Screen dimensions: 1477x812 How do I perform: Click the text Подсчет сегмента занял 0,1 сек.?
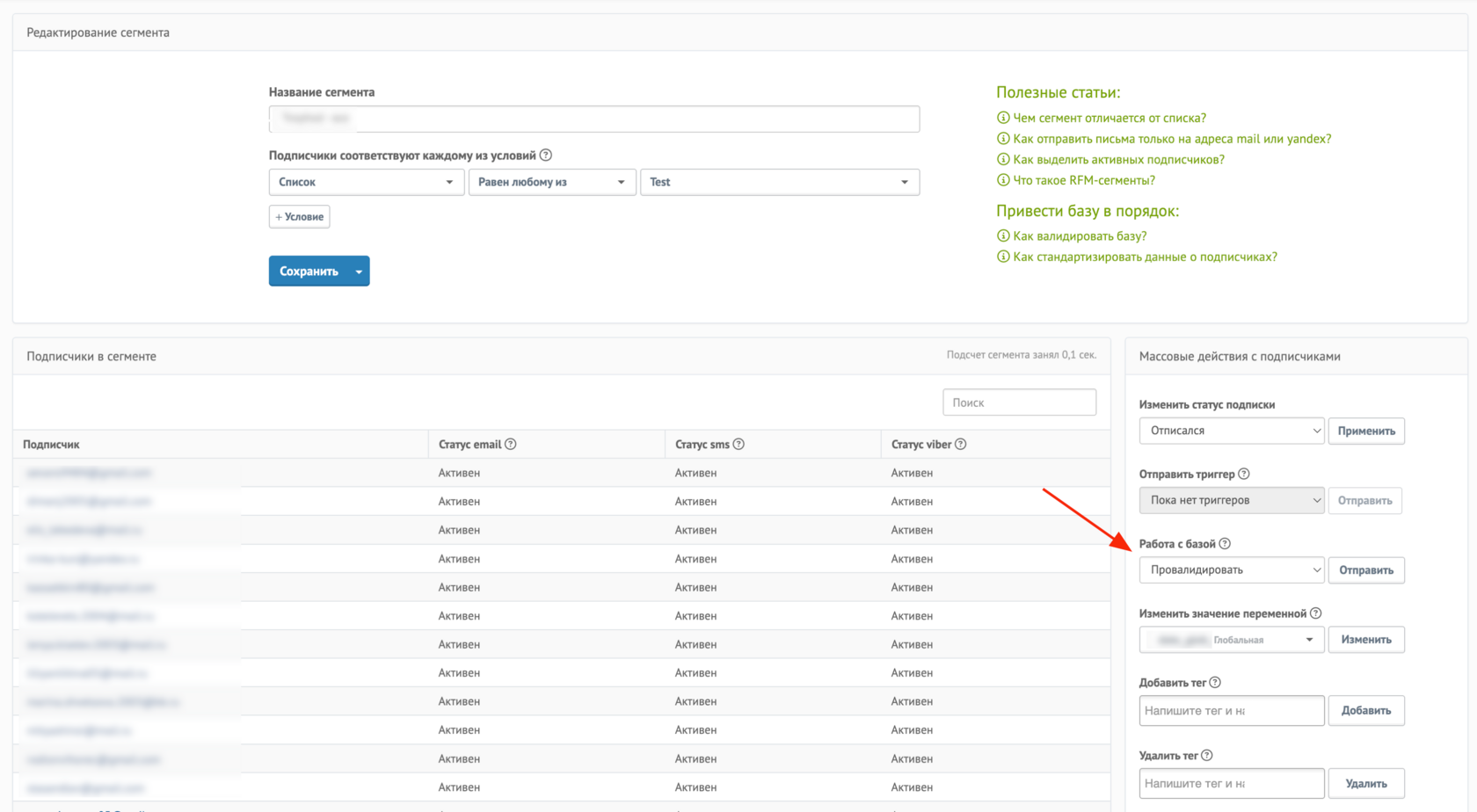pyautogui.click(x=1022, y=355)
